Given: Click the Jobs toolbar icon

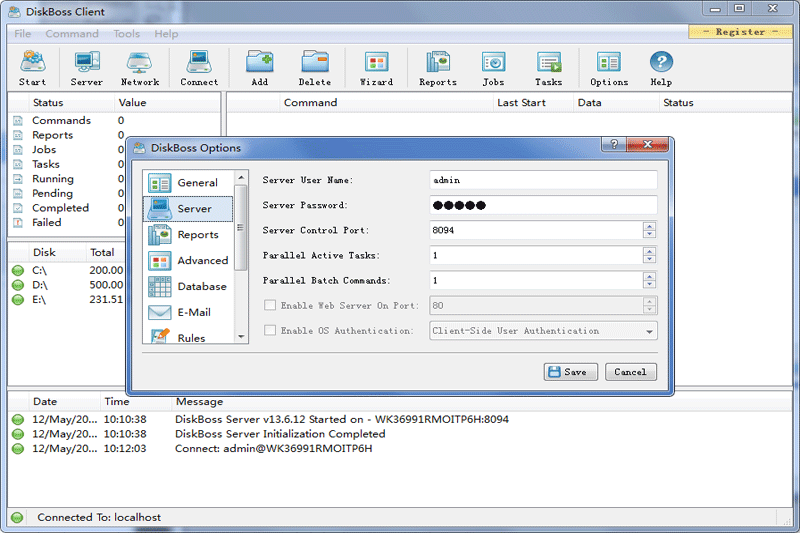Looking at the screenshot, I should tap(493, 68).
